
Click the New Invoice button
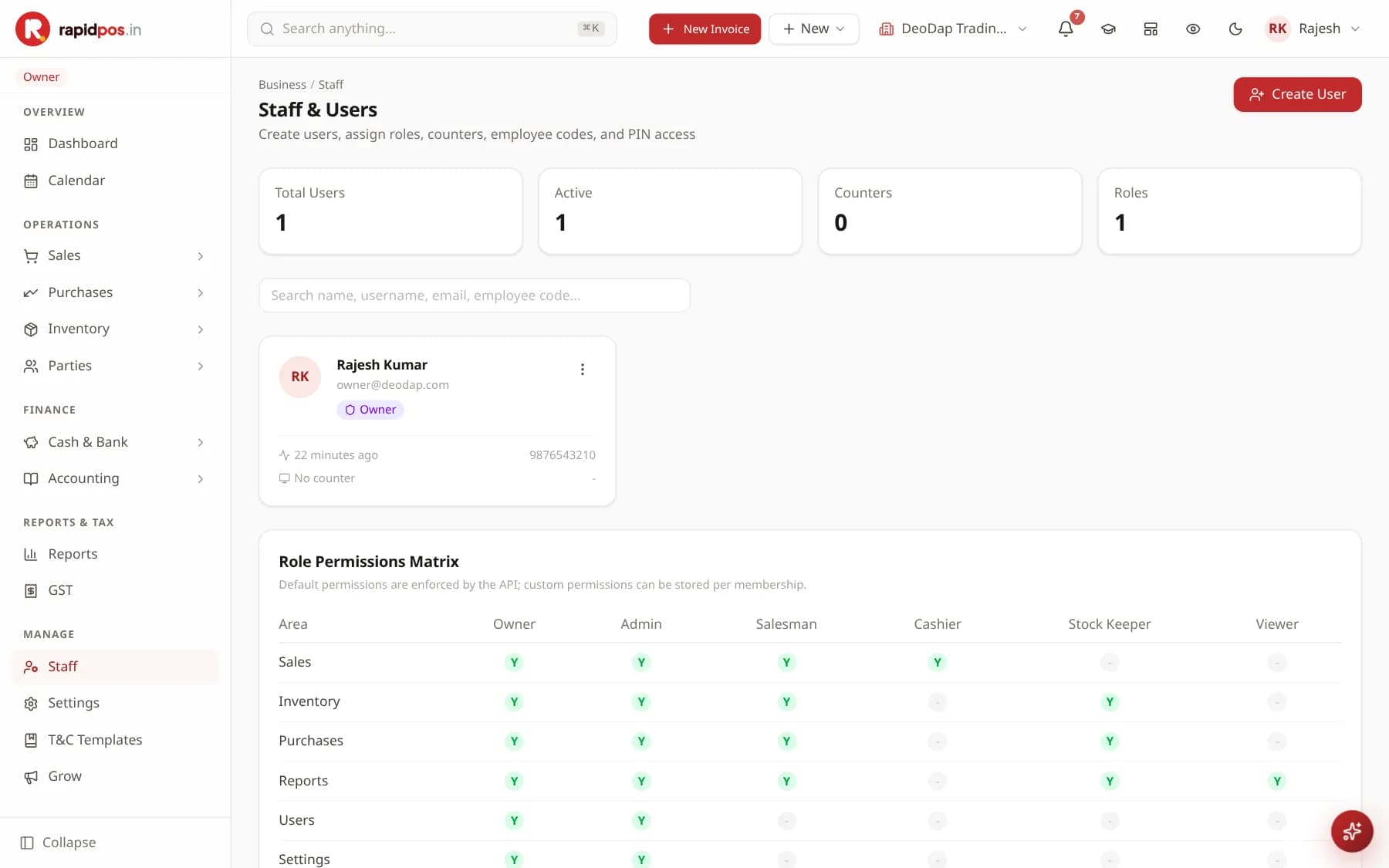click(x=705, y=29)
